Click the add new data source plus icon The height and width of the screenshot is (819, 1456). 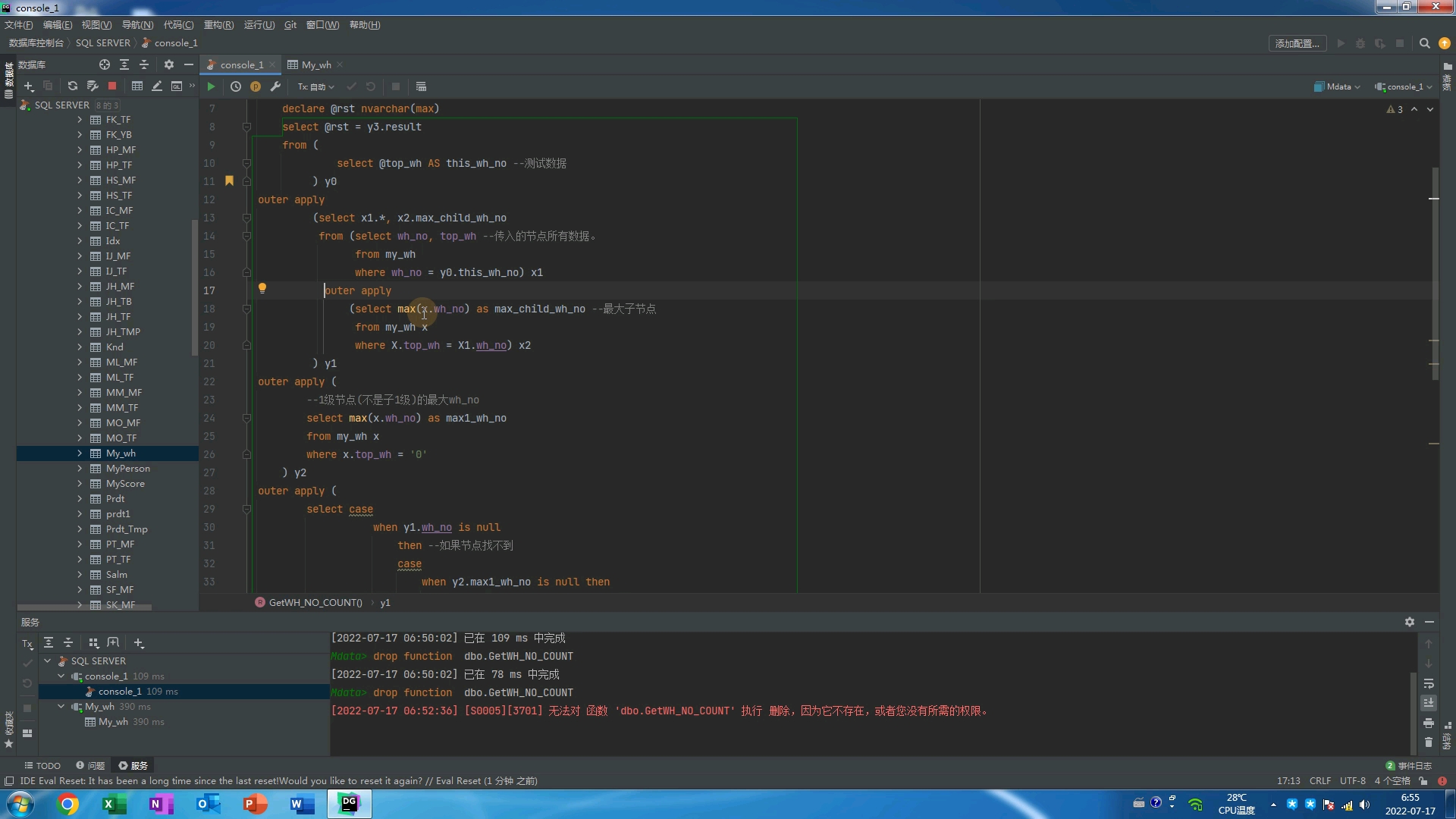29,86
